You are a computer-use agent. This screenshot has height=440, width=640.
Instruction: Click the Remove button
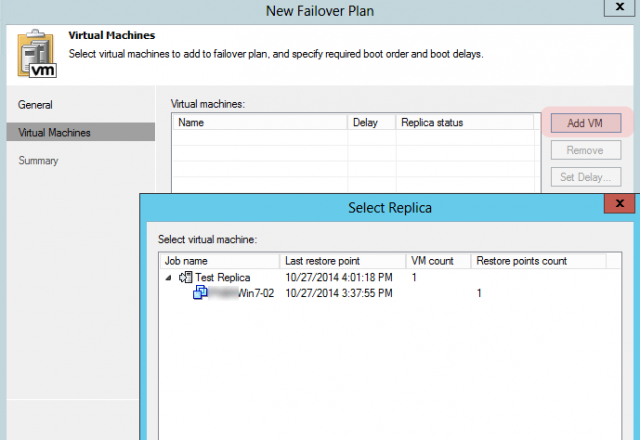click(x=584, y=150)
